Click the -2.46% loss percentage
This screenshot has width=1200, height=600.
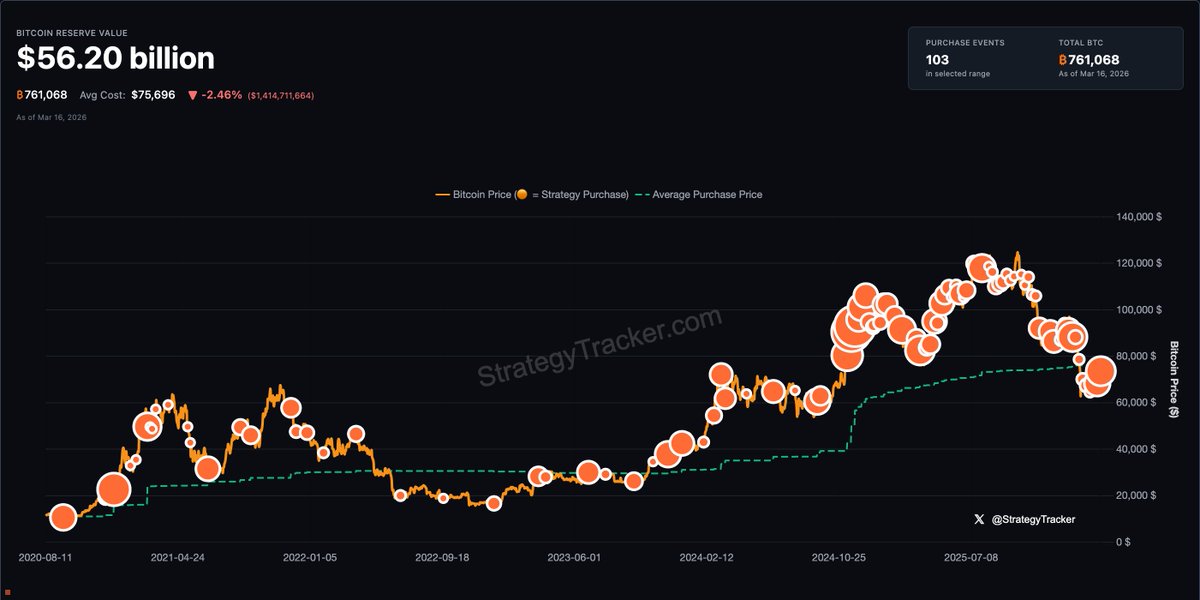(x=222, y=95)
